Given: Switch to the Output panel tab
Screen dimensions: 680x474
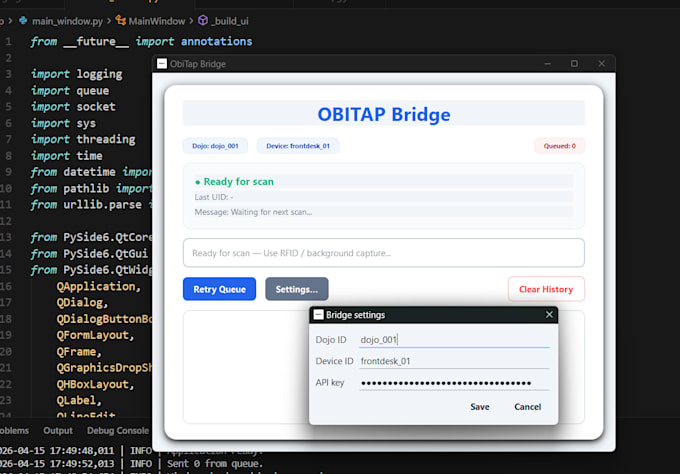Looking at the screenshot, I should coord(58,431).
